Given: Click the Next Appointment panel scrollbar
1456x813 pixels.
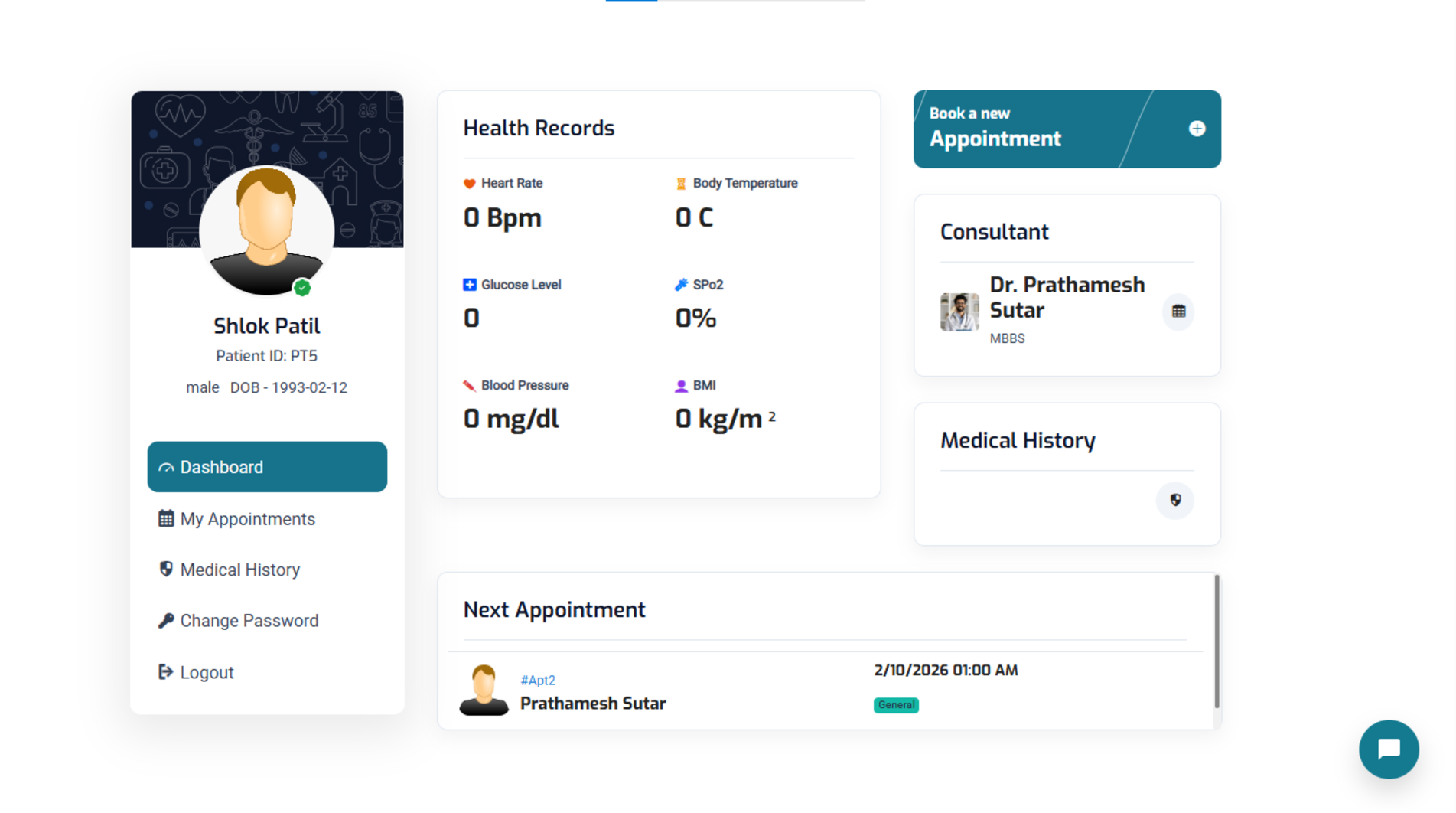Looking at the screenshot, I should point(1217,642).
